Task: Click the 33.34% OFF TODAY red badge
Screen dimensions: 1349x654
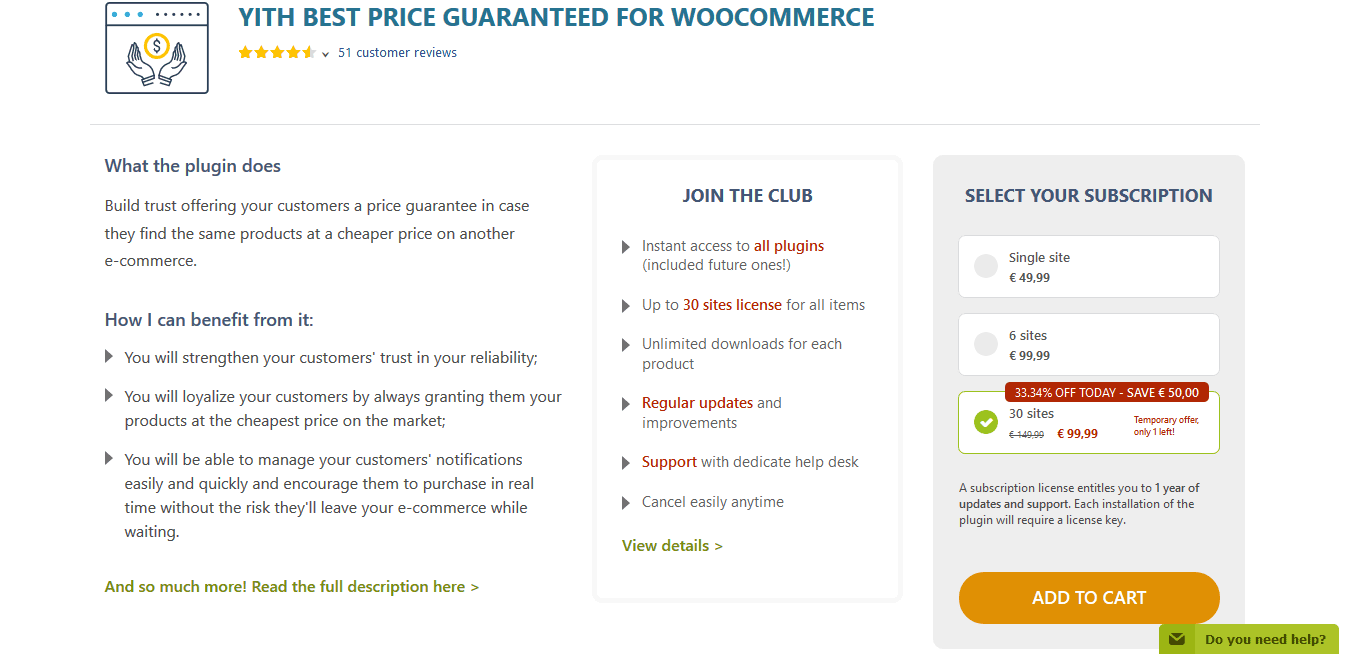Action: pyautogui.click(x=1107, y=392)
